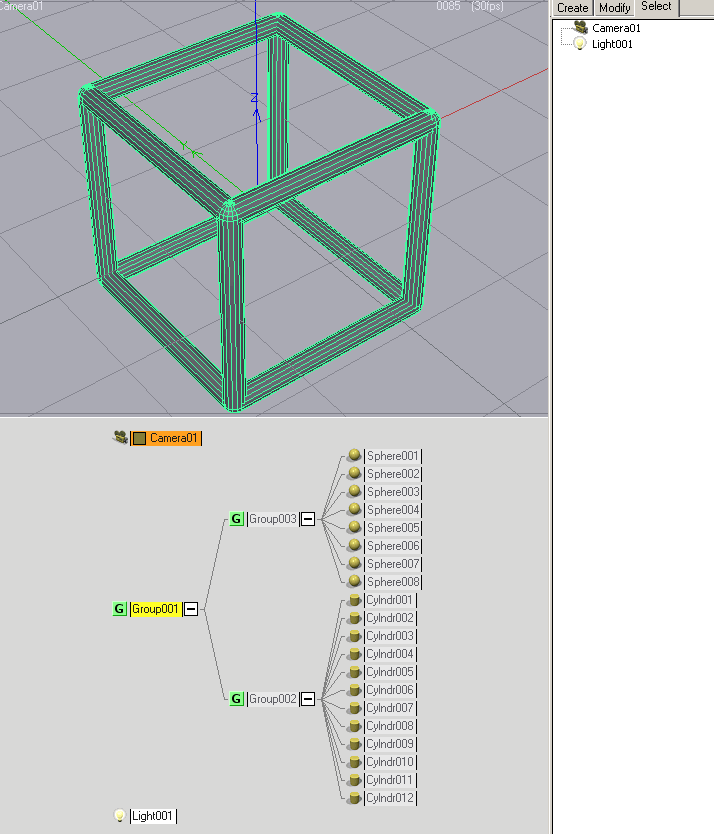Click the Camera01 camera icon in schematic
714x834 pixels.
[120, 438]
